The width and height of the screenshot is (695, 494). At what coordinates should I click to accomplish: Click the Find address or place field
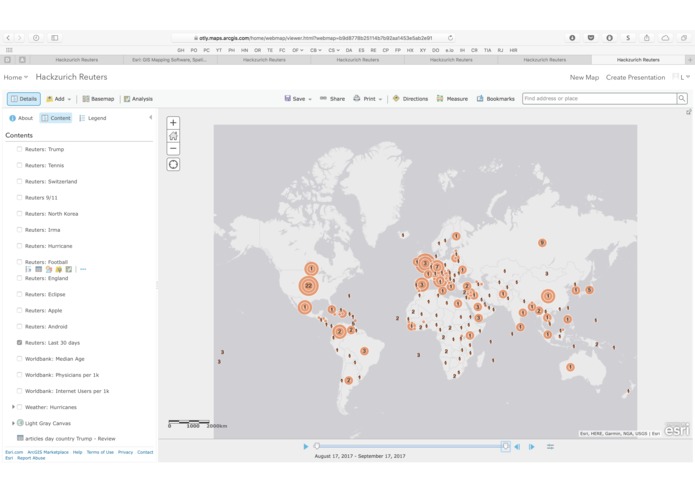pyautogui.click(x=599, y=98)
